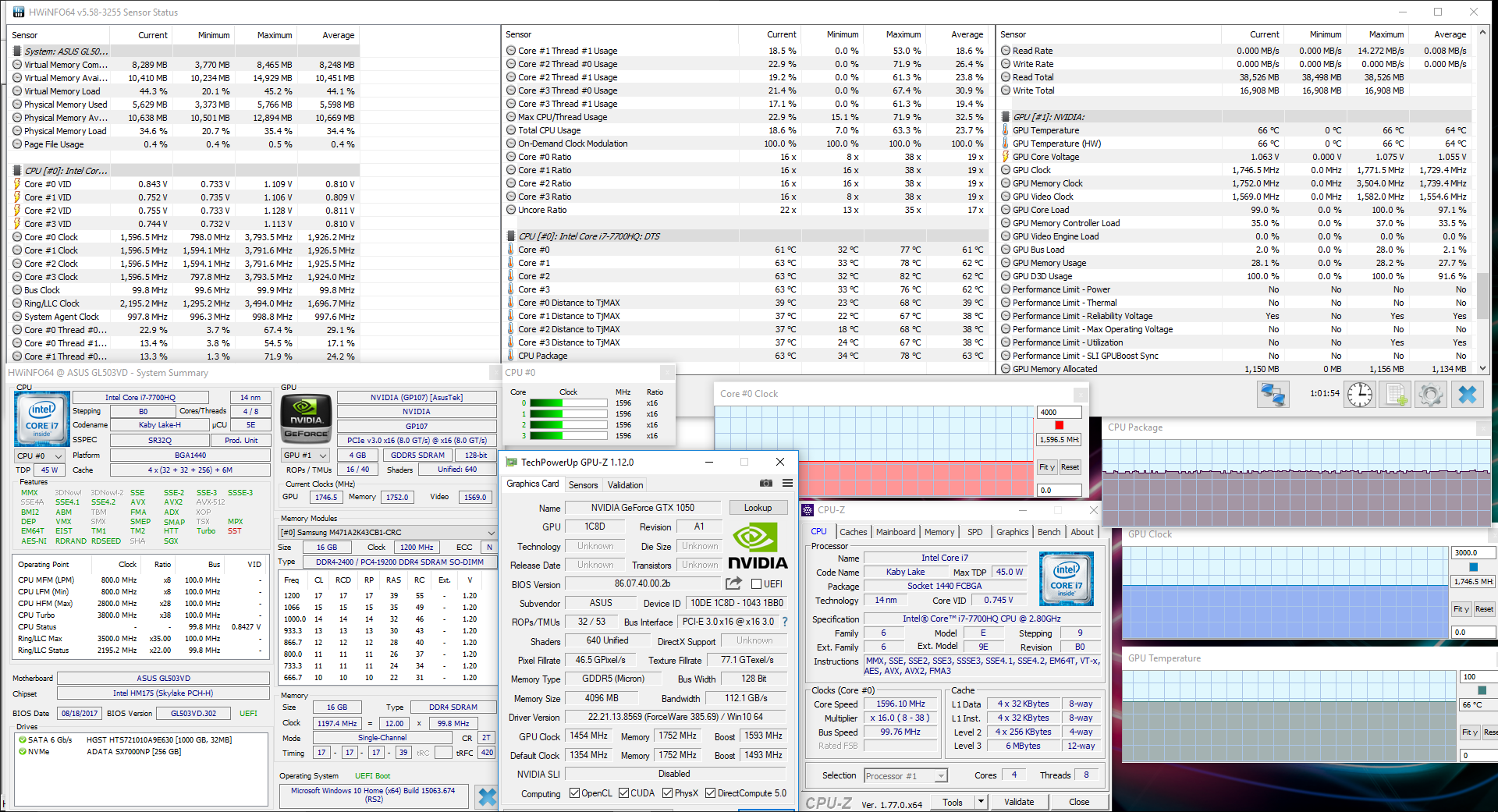Click the Validate button in CPU-Z
The image size is (1498, 812).
tap(1019, 802)
